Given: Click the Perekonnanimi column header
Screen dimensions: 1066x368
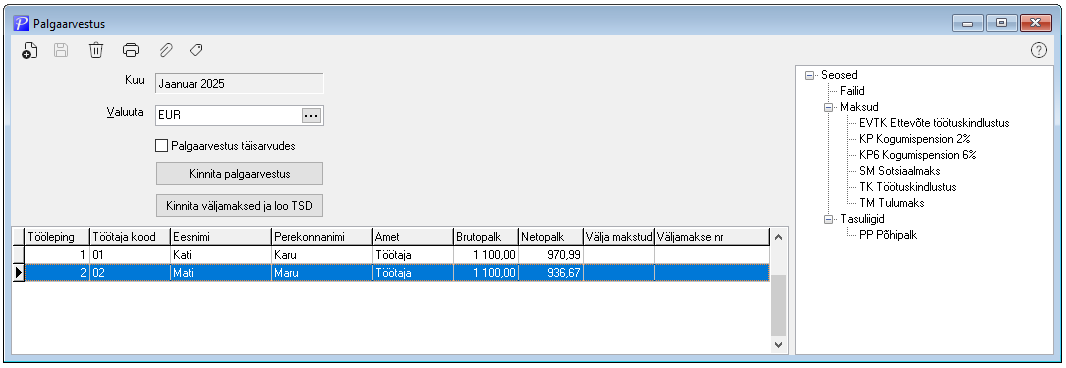Looking at the screenshot, I should [322, 237].
